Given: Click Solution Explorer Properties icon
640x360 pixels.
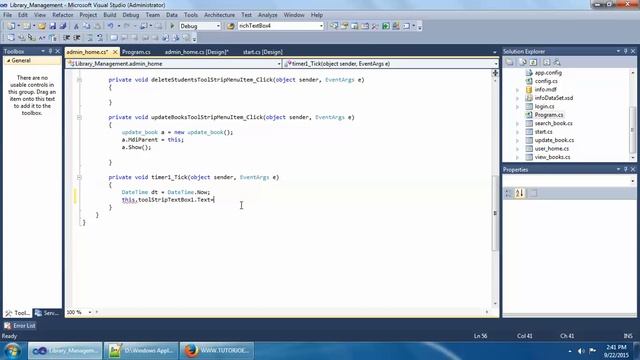Looking at the screenshot, I should (x=510, y=62).
